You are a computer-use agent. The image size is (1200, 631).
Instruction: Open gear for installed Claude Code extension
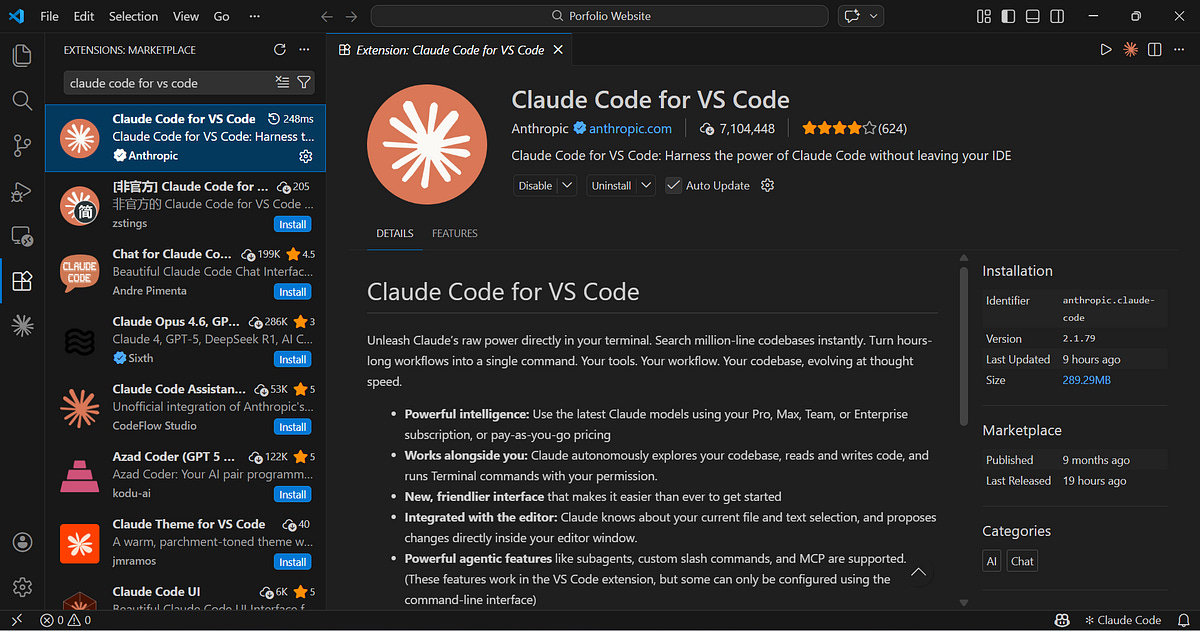pyautogui.click(x=306, y=156)
